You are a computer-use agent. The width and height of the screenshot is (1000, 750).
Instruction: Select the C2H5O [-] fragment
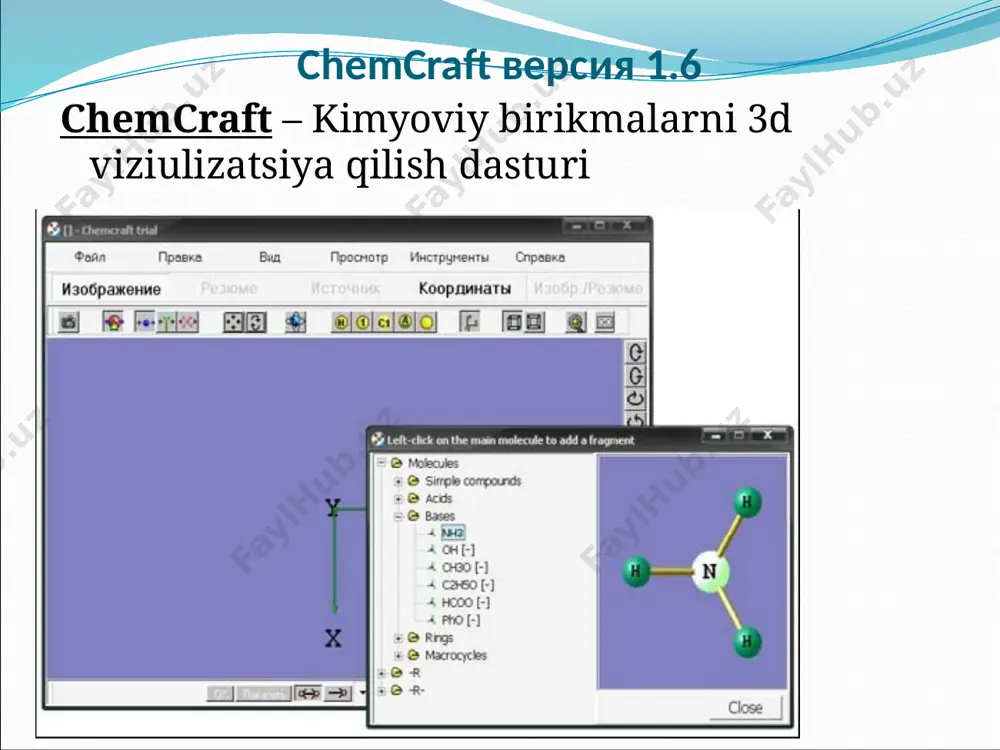(468, 585)
